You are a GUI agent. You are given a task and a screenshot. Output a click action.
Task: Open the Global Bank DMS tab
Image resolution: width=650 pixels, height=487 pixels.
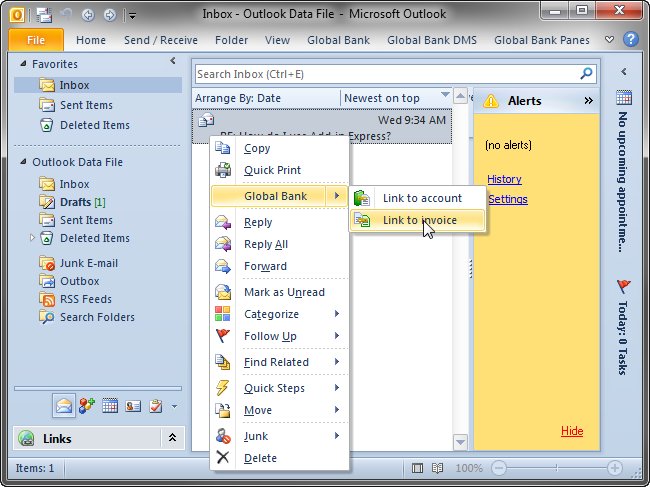pos(432,40)
